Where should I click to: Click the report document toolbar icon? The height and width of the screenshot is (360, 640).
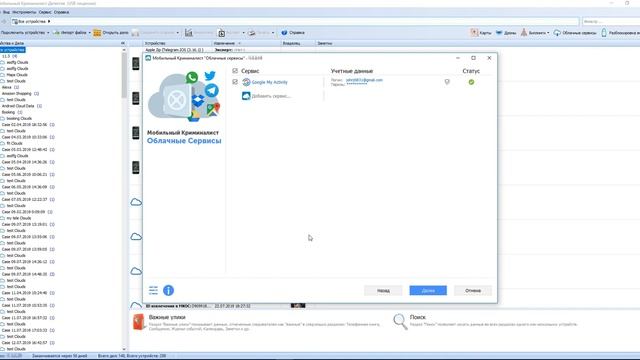pyautogui.click(x=222, y=33)
